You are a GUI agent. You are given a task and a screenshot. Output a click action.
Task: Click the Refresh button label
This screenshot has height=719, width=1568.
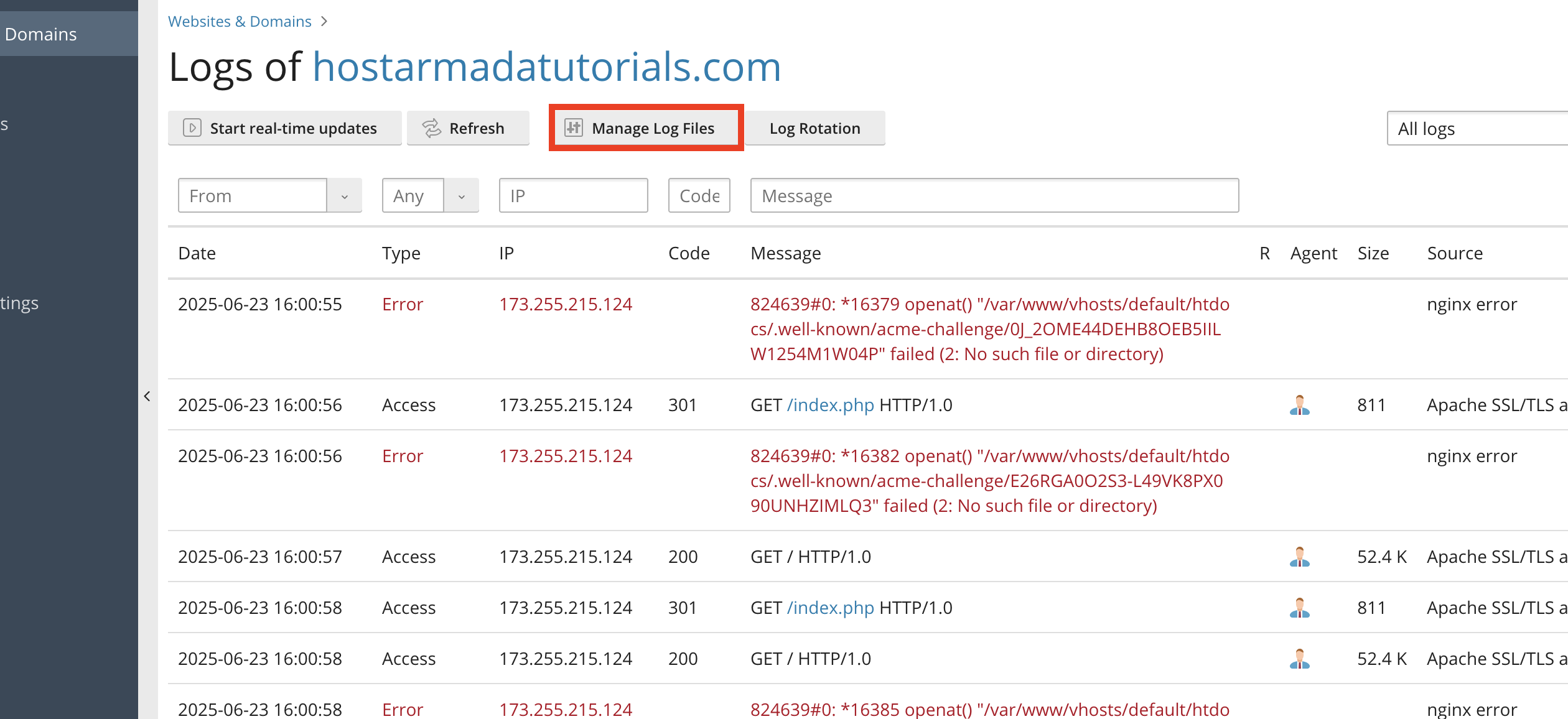477,128
